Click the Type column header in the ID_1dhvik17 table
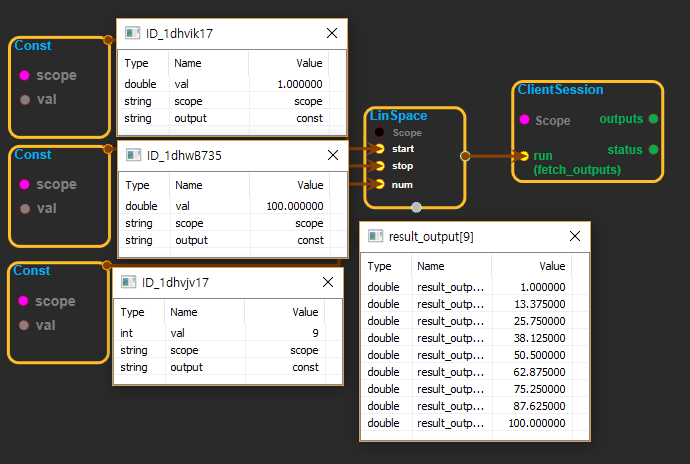690x464 pixels. [136, 63]
